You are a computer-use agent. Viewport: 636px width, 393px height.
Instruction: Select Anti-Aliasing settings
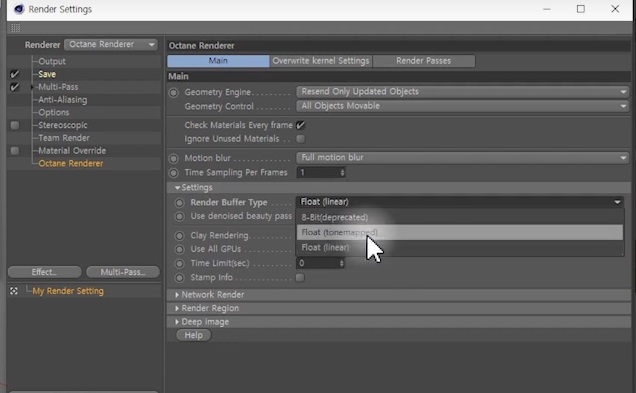click(x=63, y=100)
